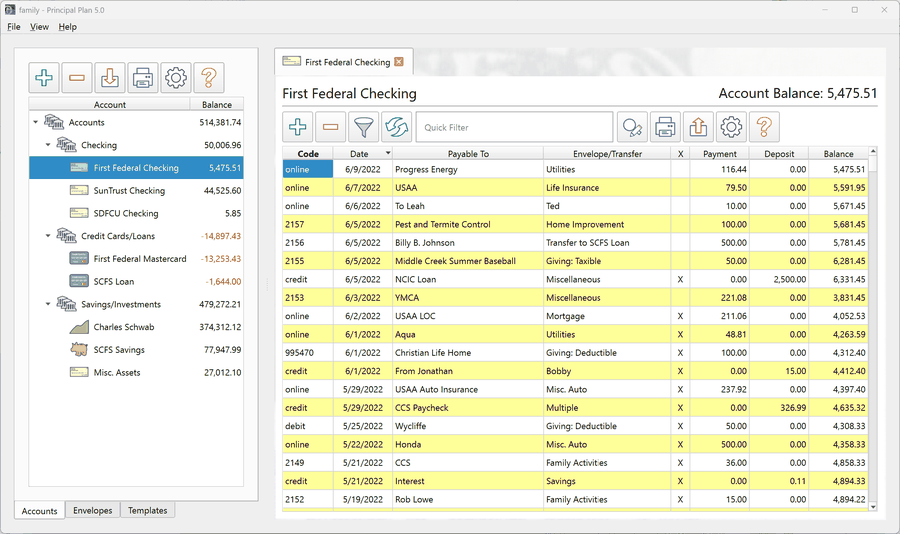Click the Date column sort arrow
The width and height of the screenshot is (900, 534).
tap(388, 153)
